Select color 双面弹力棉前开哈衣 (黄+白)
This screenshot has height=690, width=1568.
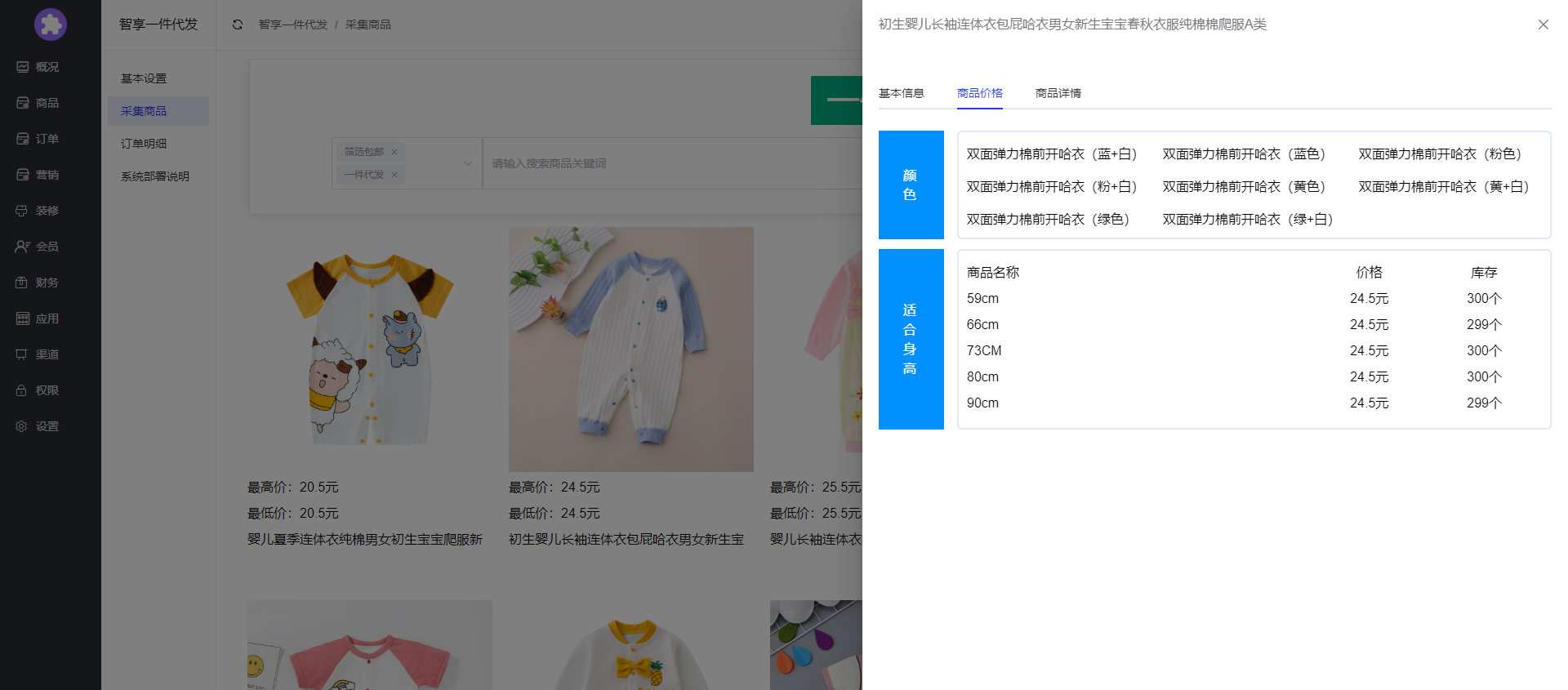pyautogui.click(x=1444, y=187)
